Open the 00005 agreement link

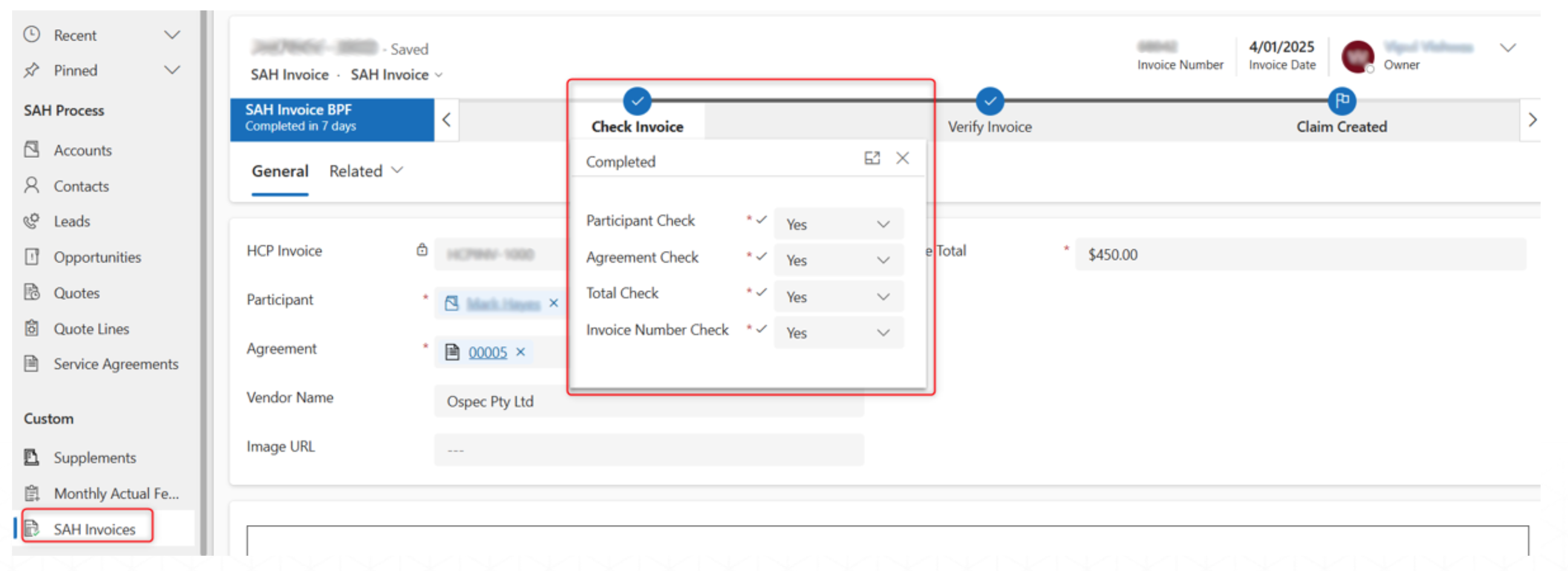point(487,353)
